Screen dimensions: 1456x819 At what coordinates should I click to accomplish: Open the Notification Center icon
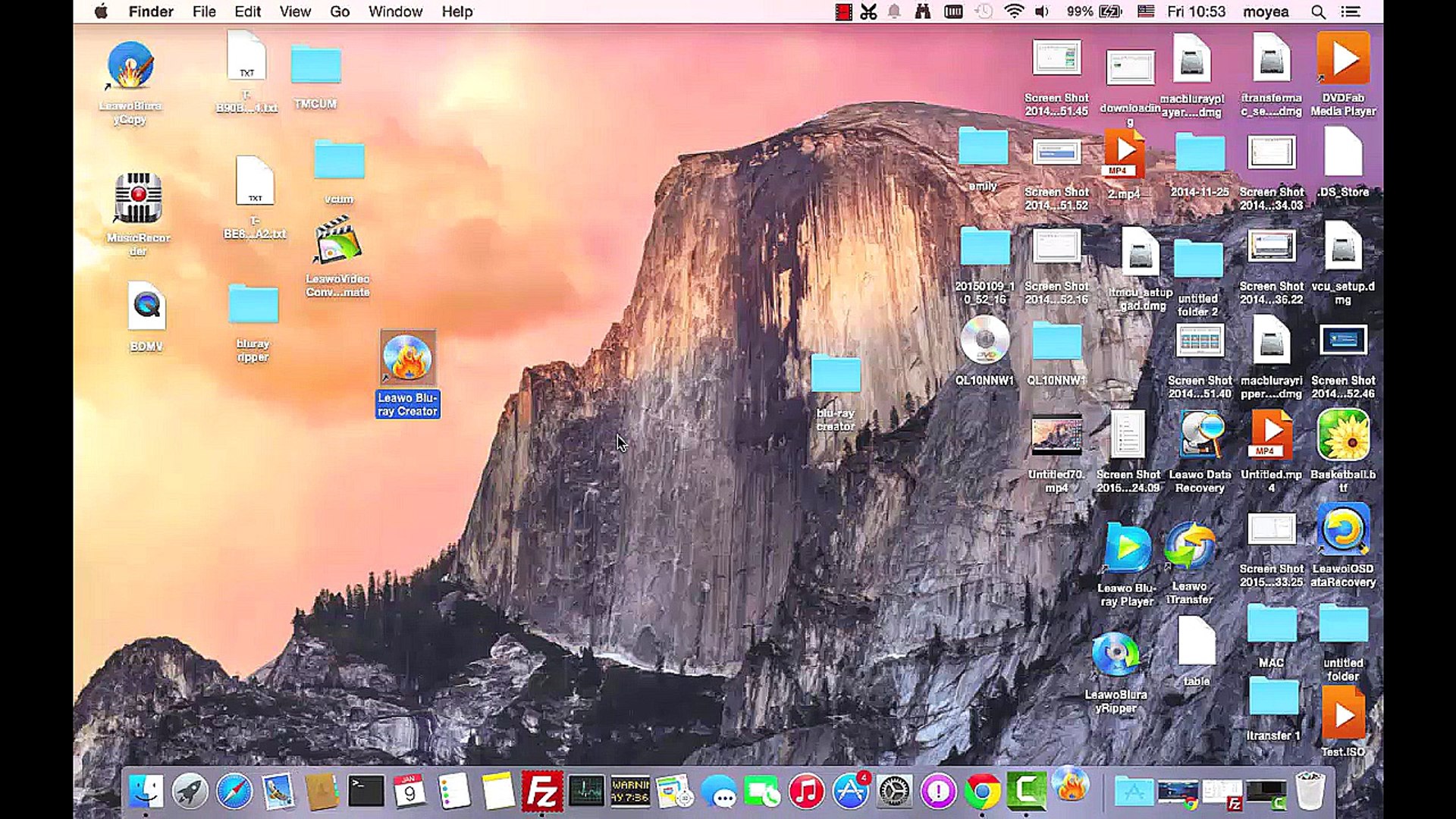click(1351, 11)
